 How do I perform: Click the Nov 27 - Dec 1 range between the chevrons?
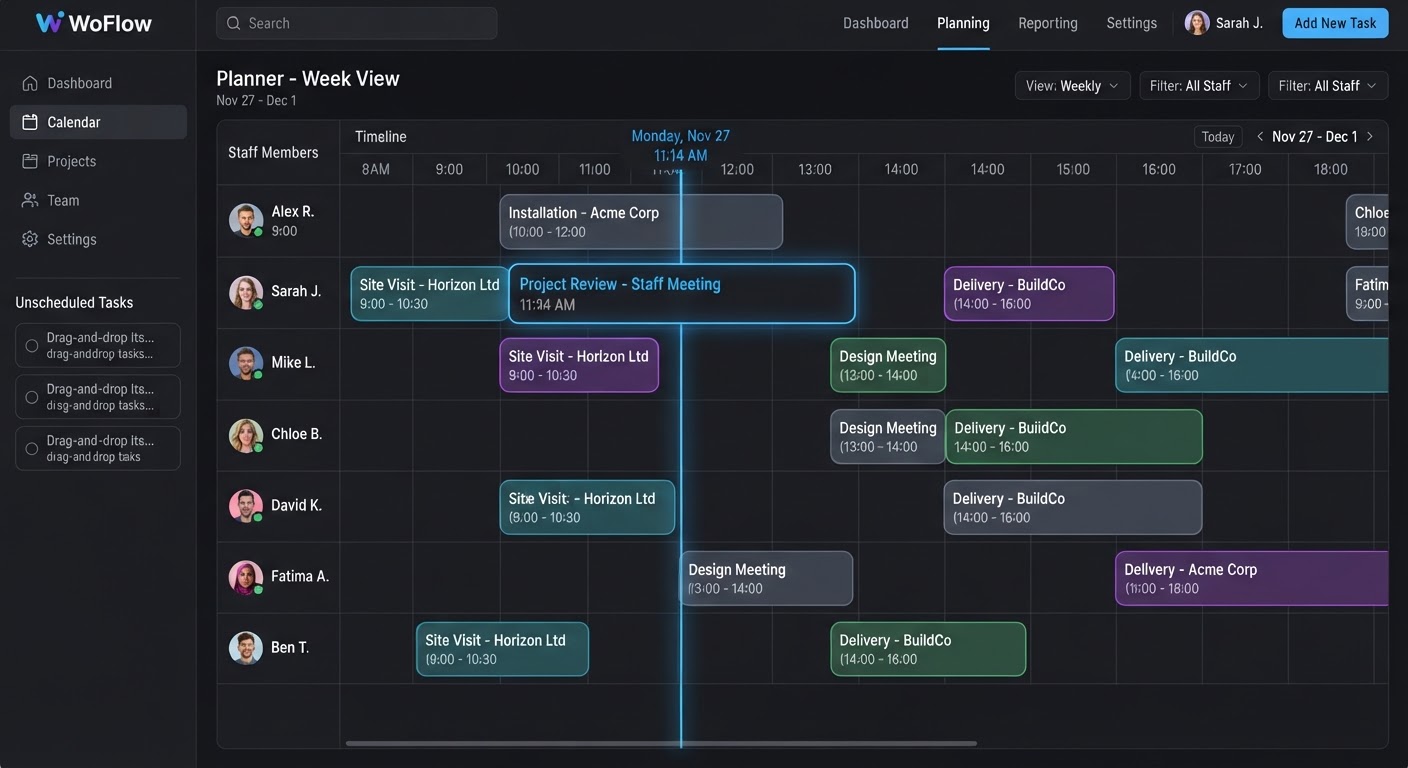[x=1315, y=137]
